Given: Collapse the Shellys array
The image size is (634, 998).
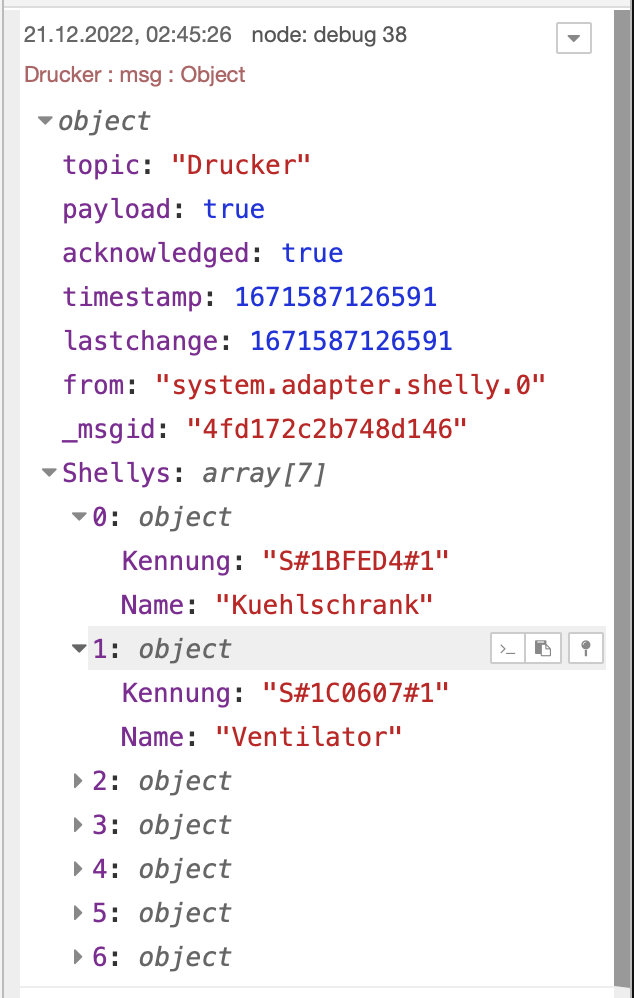Looking at the screenshot, I should pyautogui.click(x=49, y=474).
